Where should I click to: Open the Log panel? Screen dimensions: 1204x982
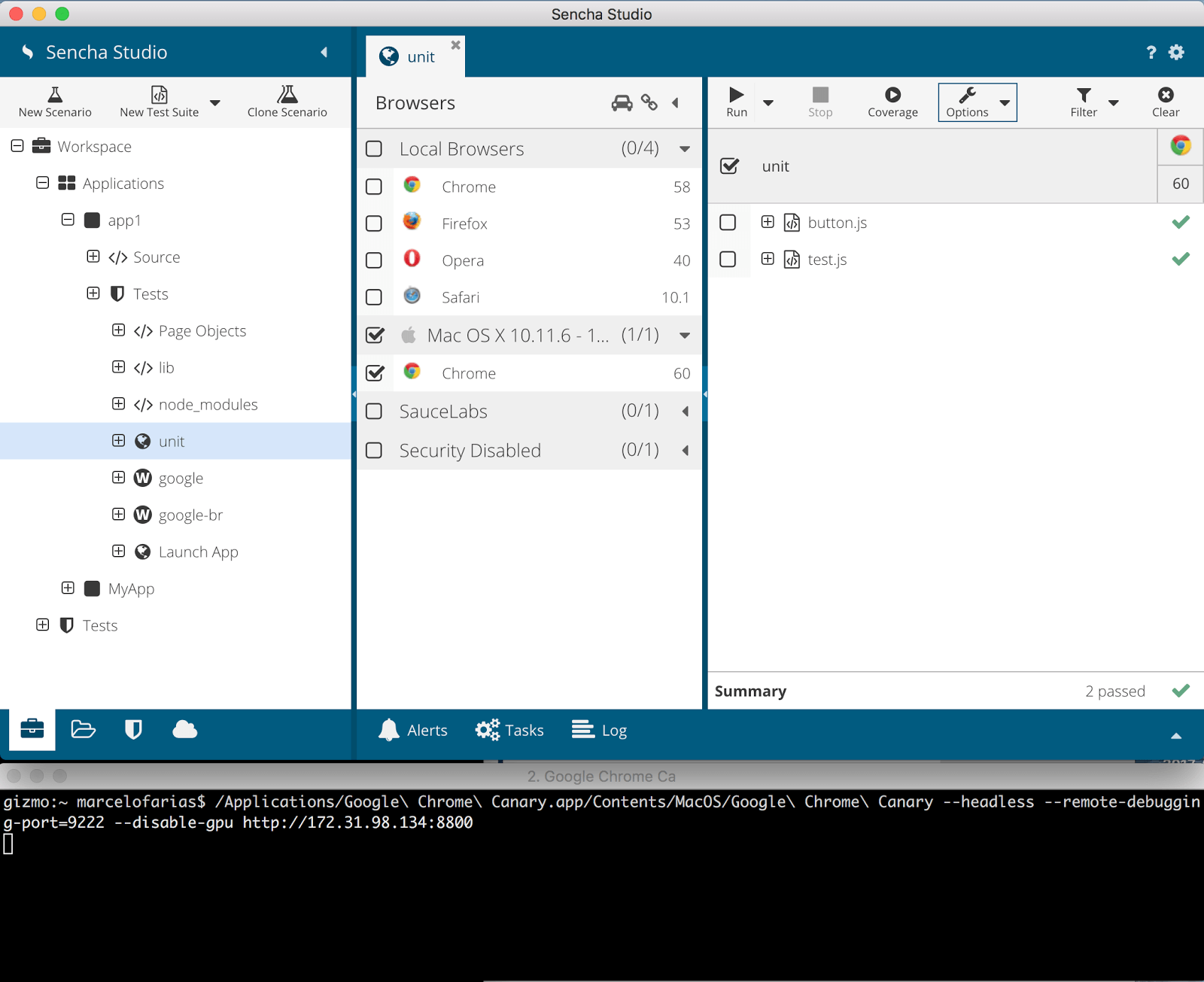599,730
